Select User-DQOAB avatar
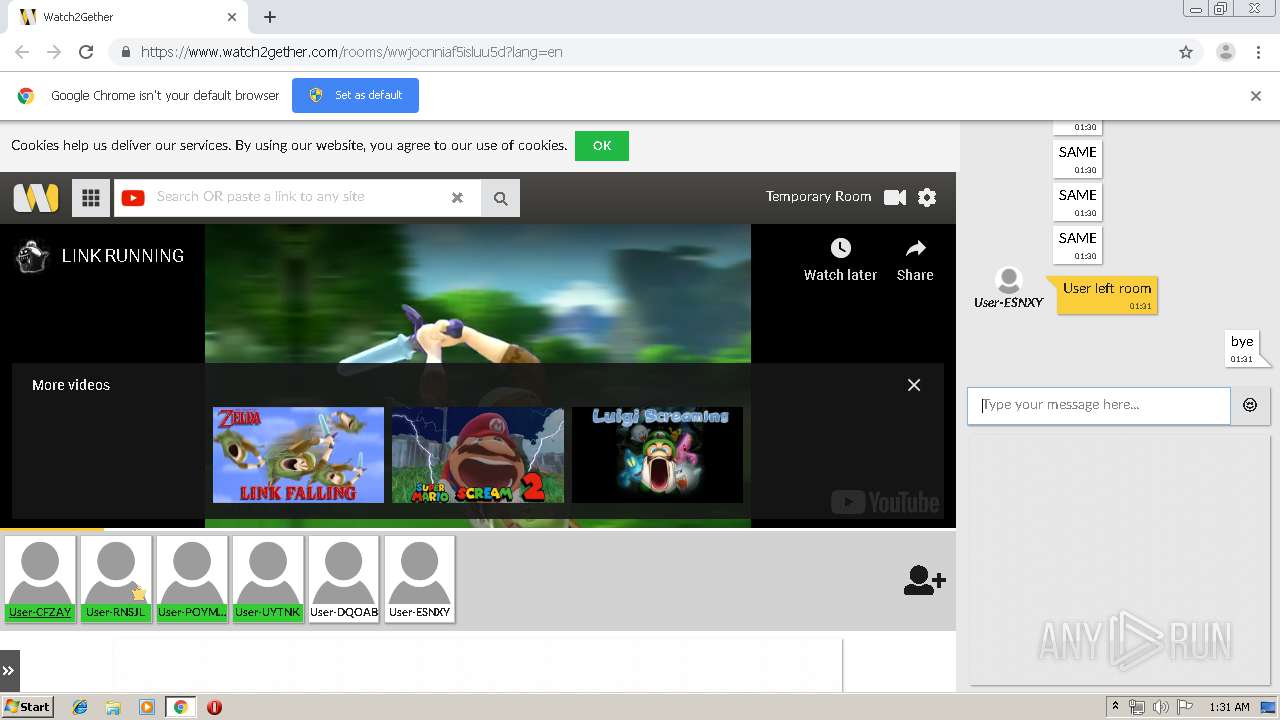 pos(344,580)
